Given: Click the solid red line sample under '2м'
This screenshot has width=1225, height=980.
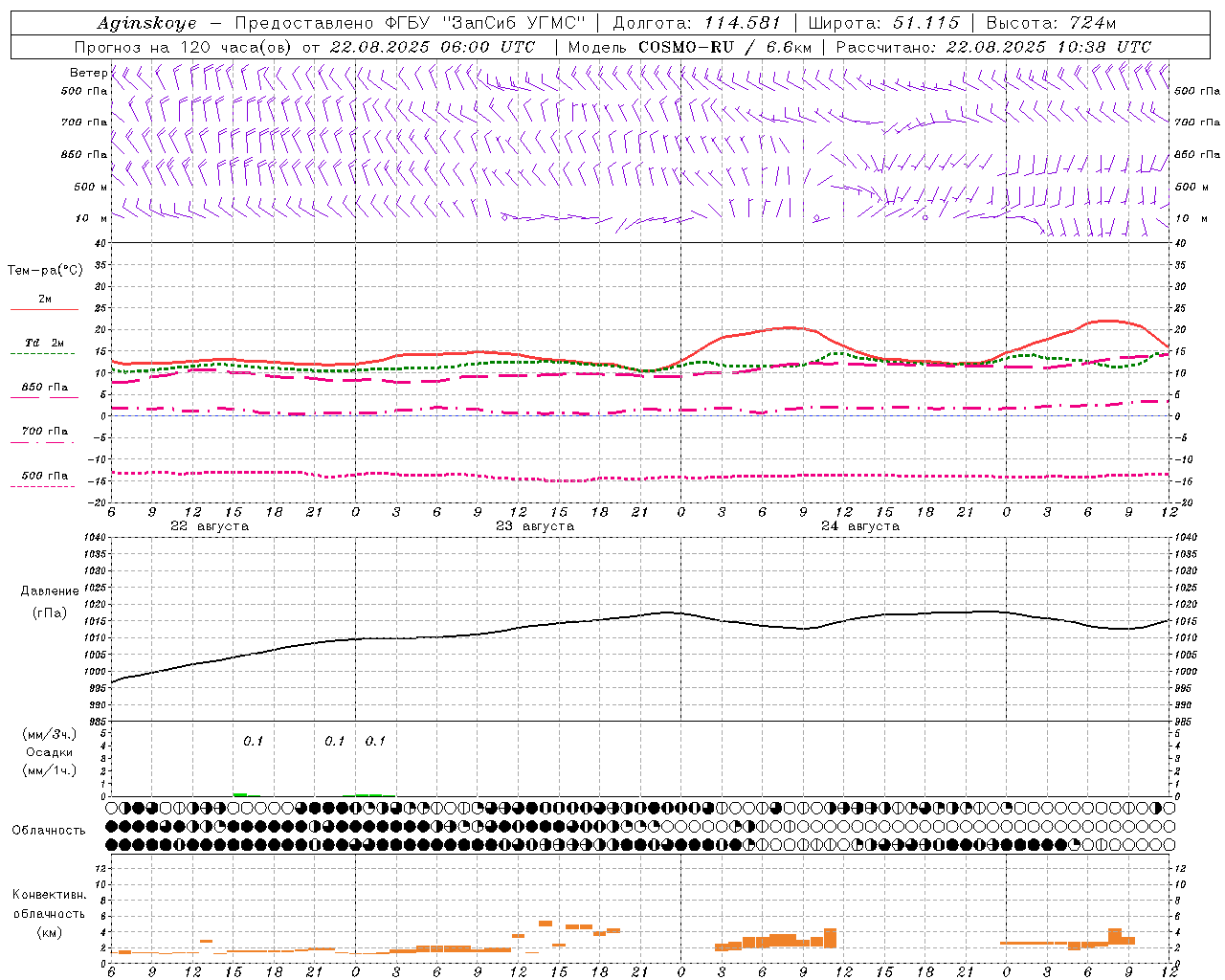Looking at the screenshot, I should tap(44, 310).
